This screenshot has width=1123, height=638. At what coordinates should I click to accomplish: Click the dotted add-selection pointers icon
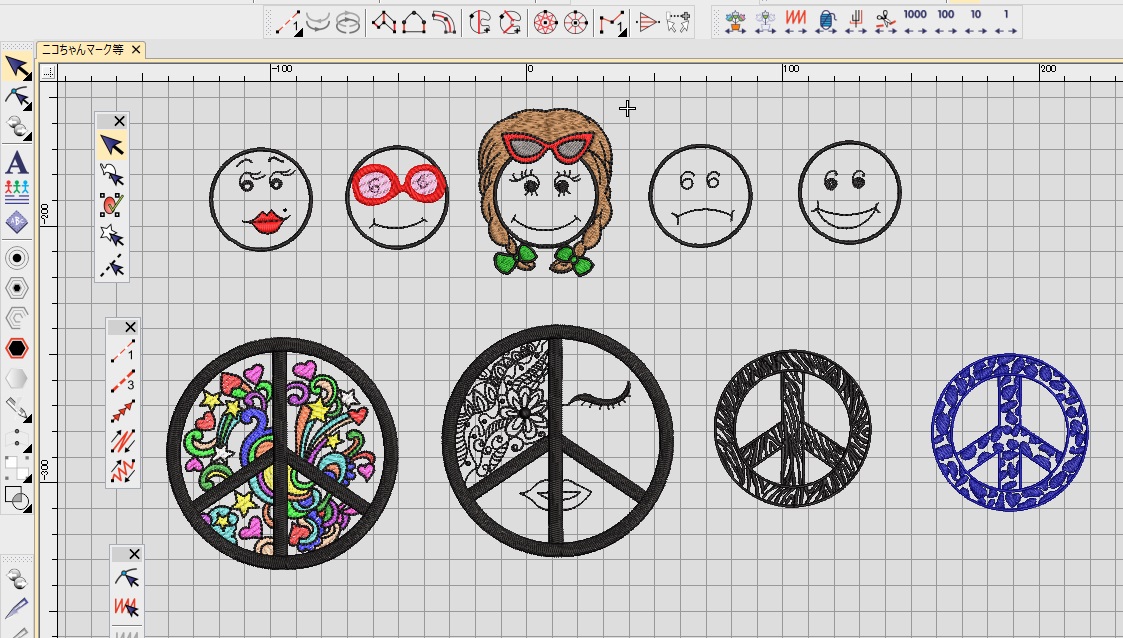click(678, 22)
